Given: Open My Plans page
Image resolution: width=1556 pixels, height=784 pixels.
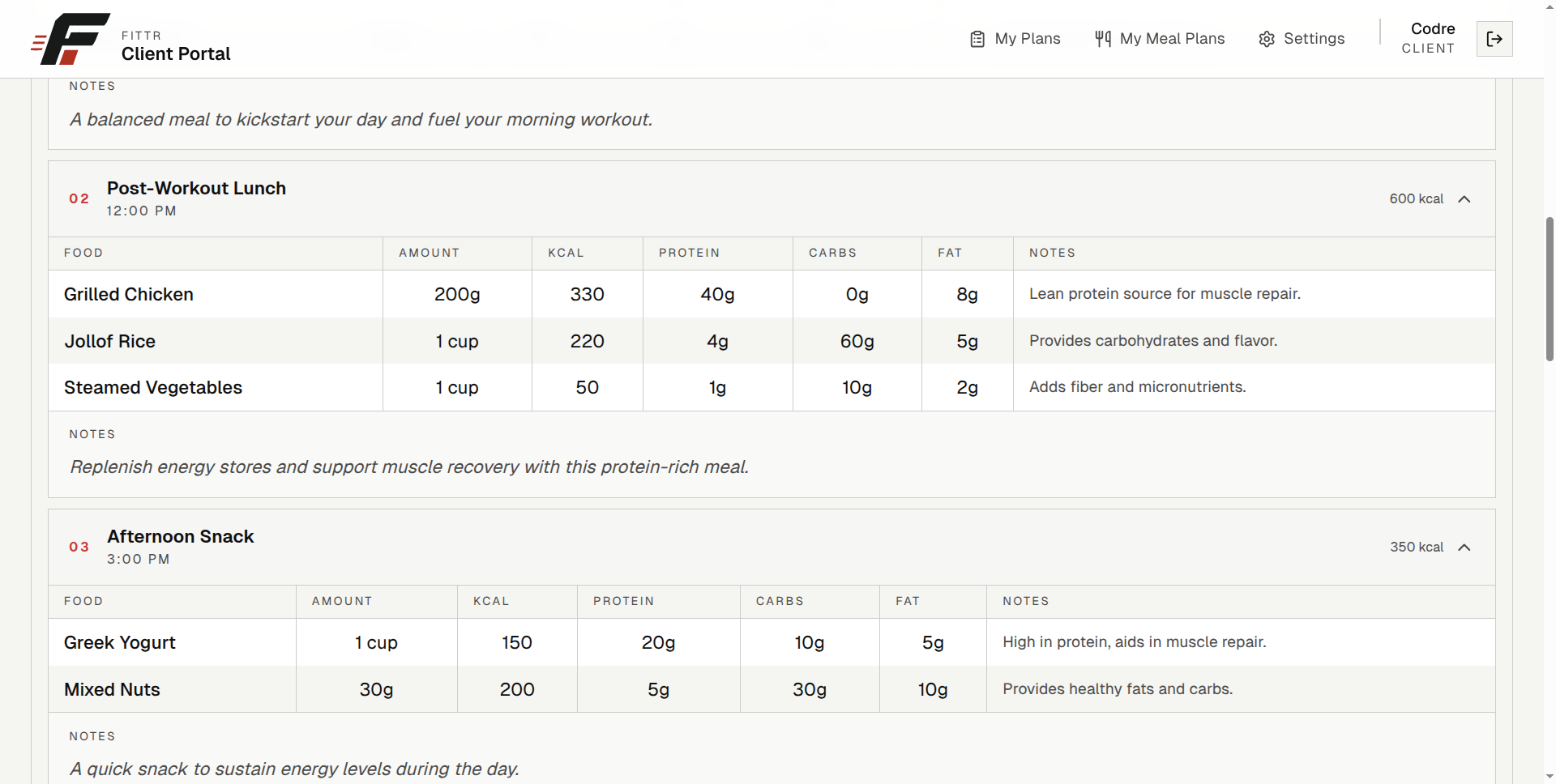Looking at the screenshot, I should point(1015,39).
